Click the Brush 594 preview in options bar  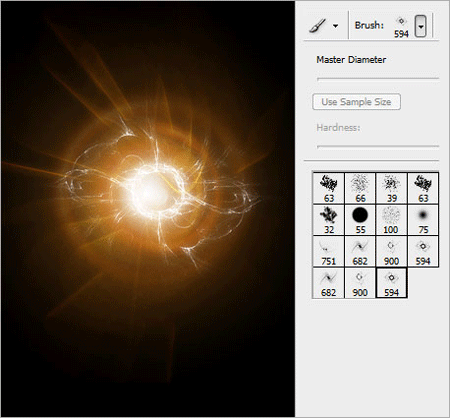pyautogui.click(x=401, y=27)
